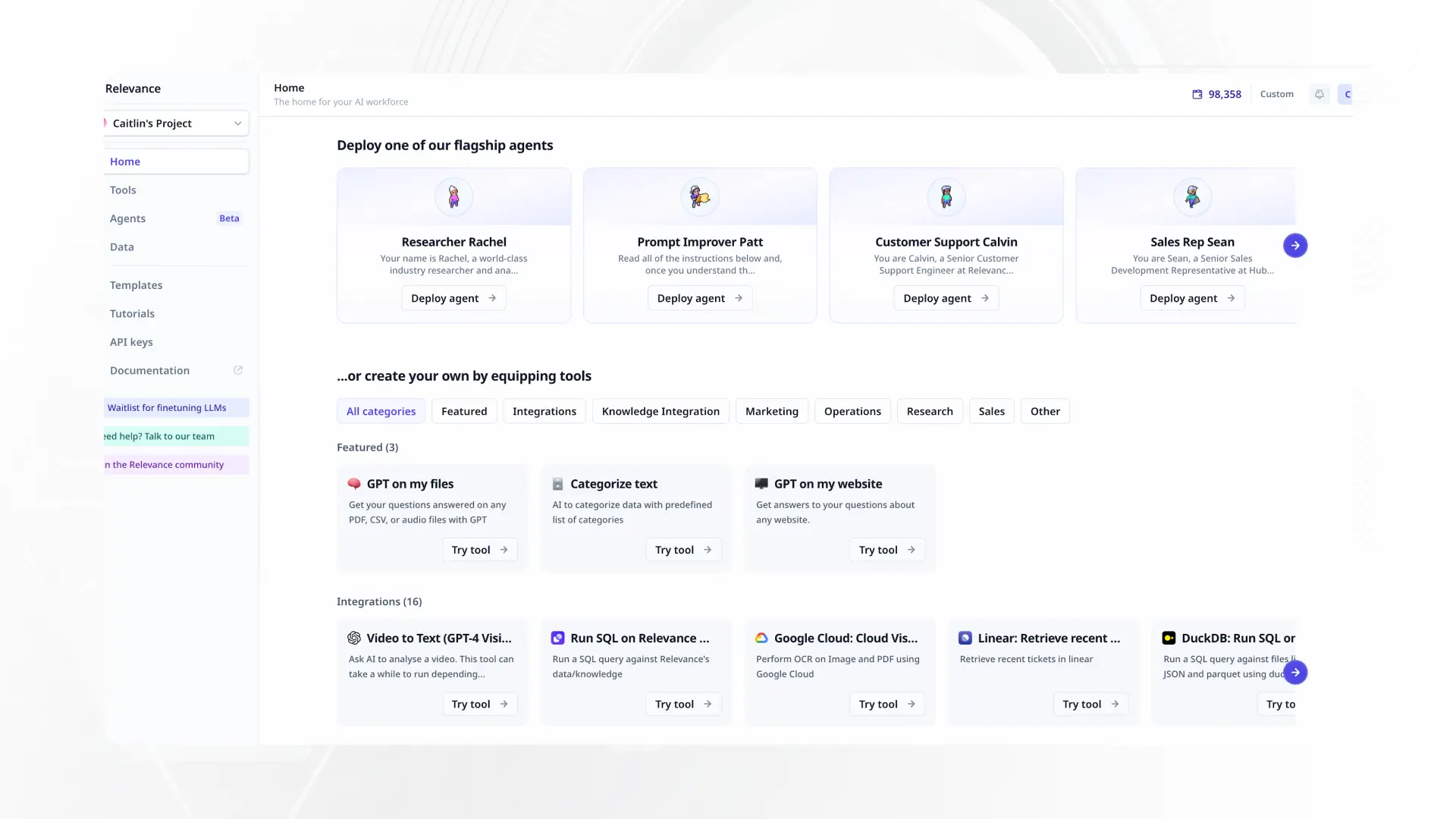Screen dimensions: 1456x819
Task: Click the DuckDB tool icon
Action: [x=1169, y=639]
